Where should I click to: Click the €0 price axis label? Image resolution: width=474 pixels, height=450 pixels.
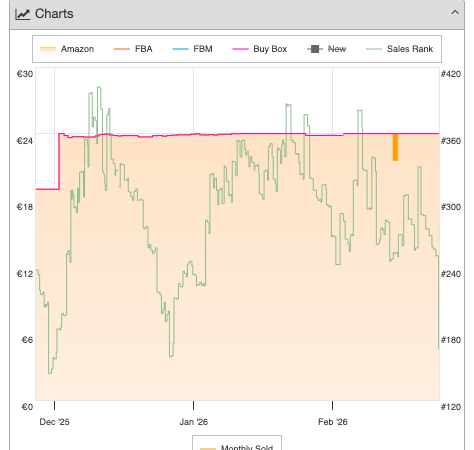tap(27, 407)
